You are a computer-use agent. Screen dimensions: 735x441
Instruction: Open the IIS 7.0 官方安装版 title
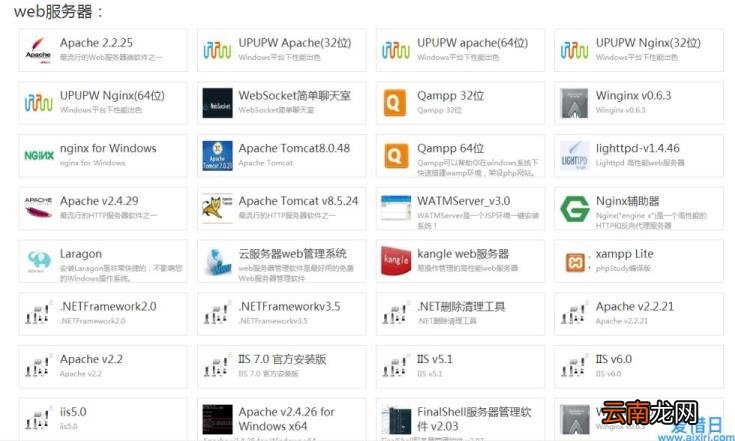pos(282,359)
